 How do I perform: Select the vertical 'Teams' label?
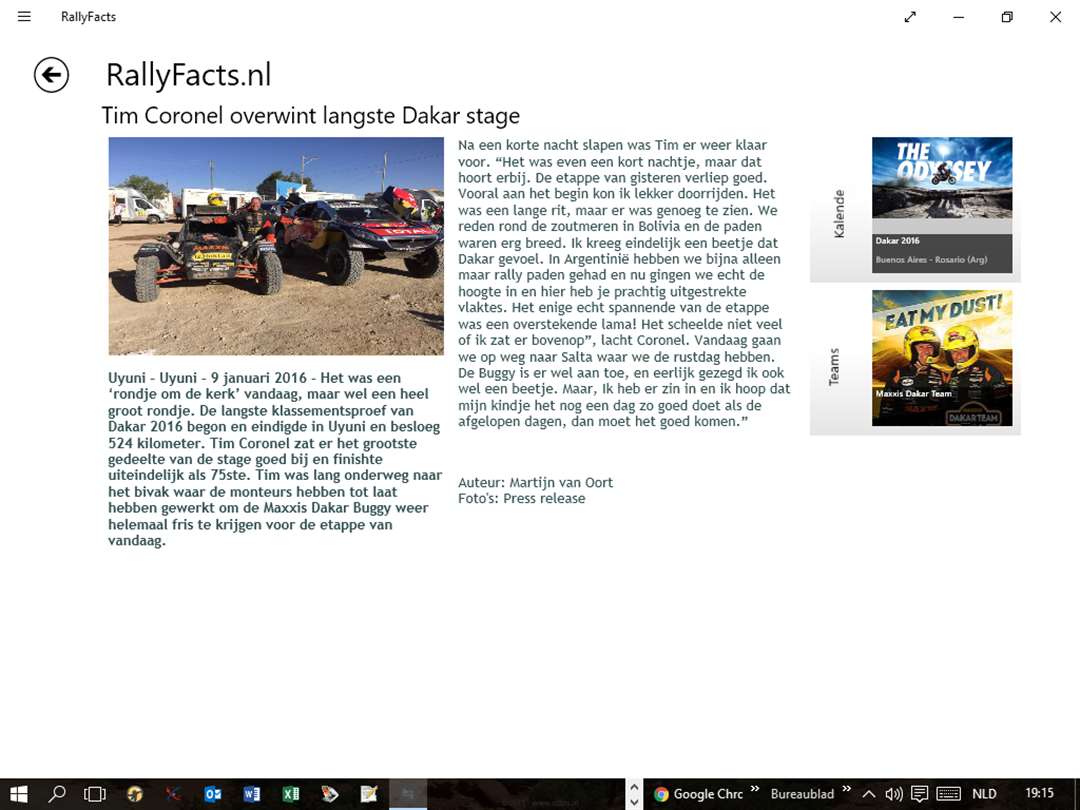[x=834, y=367]
